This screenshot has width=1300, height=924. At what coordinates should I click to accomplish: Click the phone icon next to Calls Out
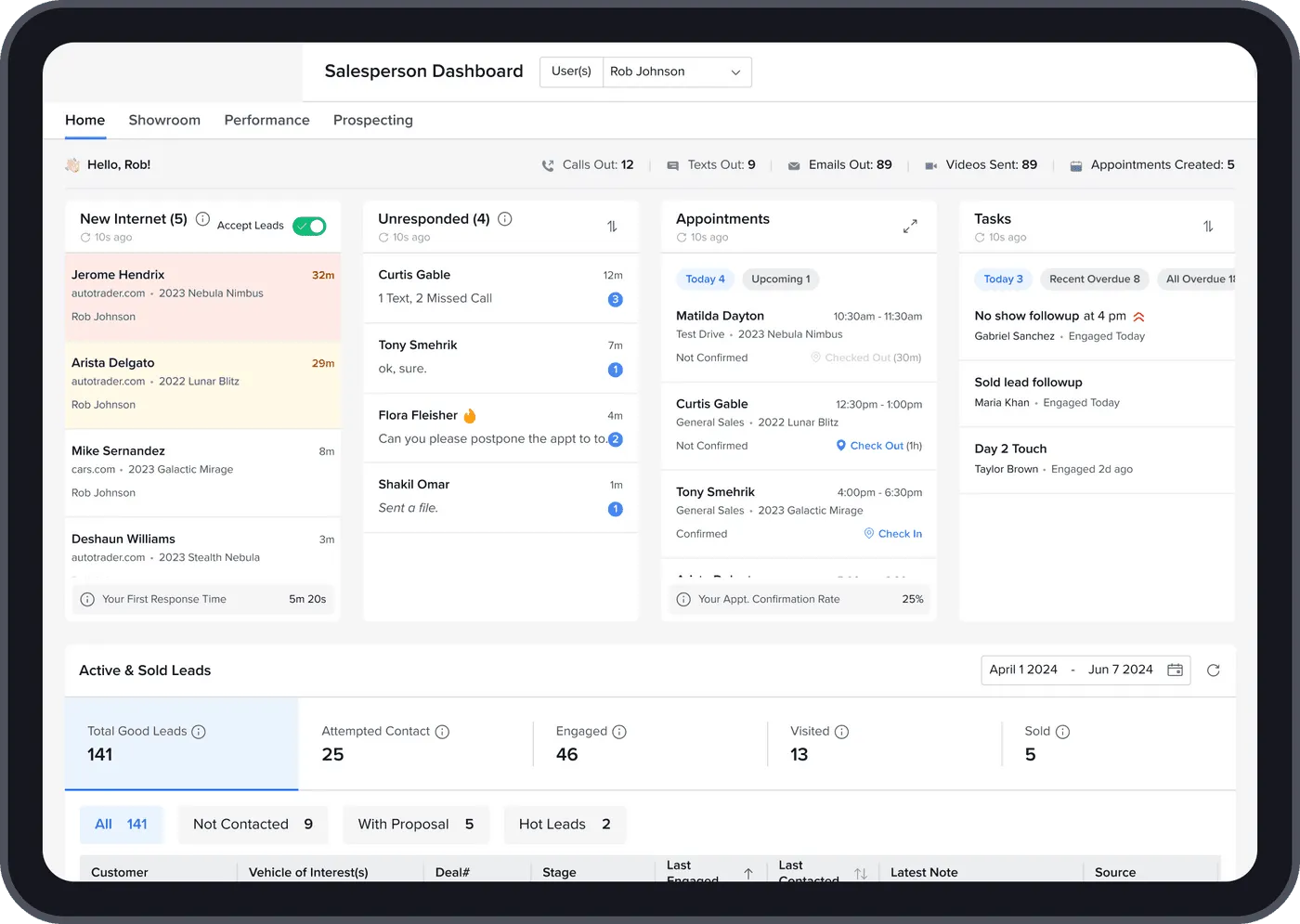pos(548,164)
